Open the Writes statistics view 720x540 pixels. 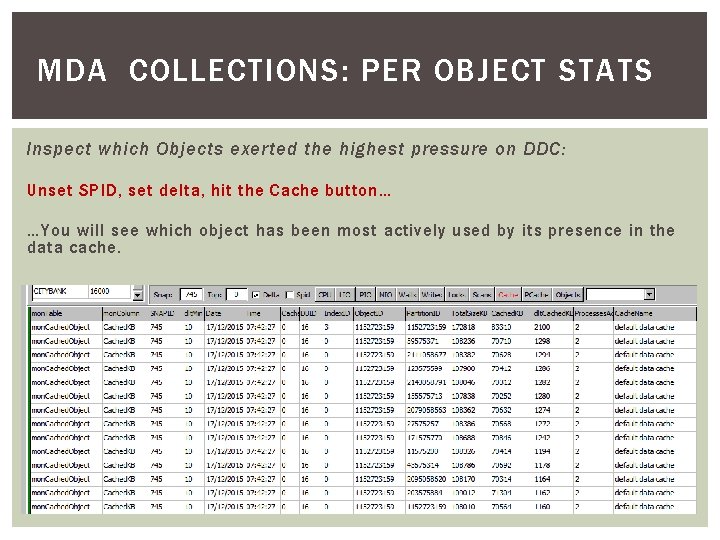(x=432, y=295)
